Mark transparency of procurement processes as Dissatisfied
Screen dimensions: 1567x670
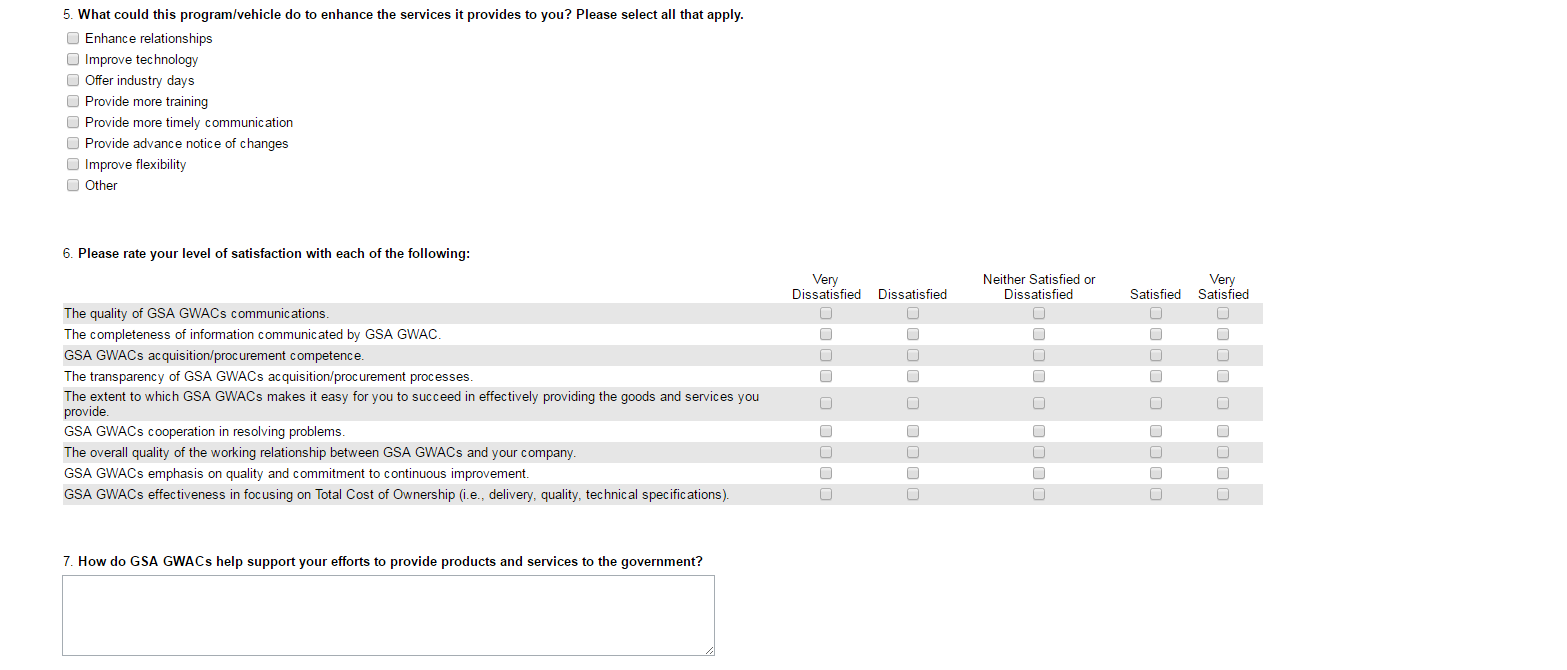(x=913, y=376)
